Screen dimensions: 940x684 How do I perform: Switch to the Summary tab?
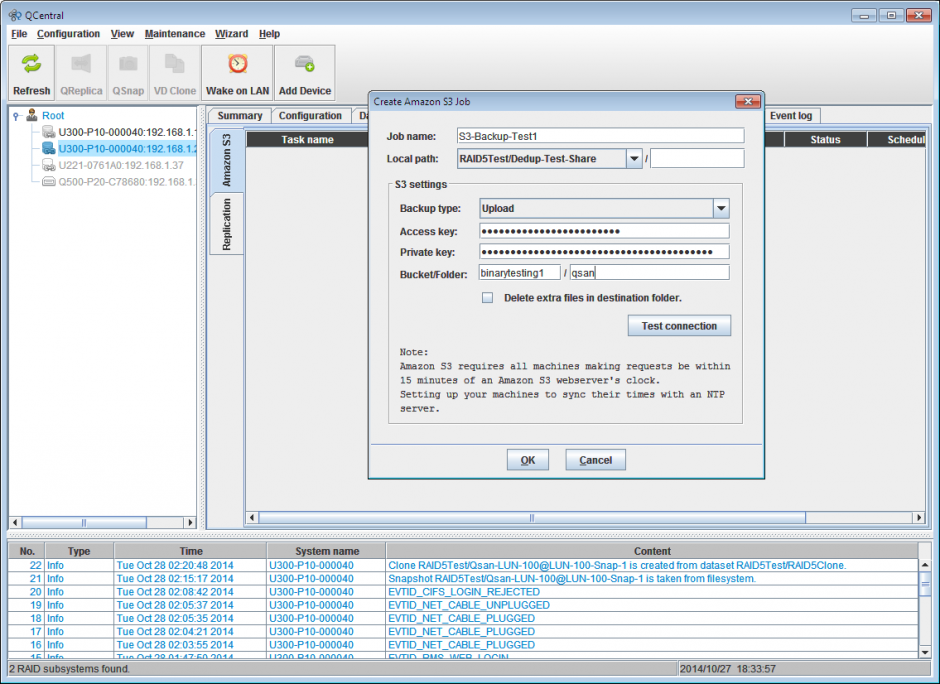click(240, 115)
